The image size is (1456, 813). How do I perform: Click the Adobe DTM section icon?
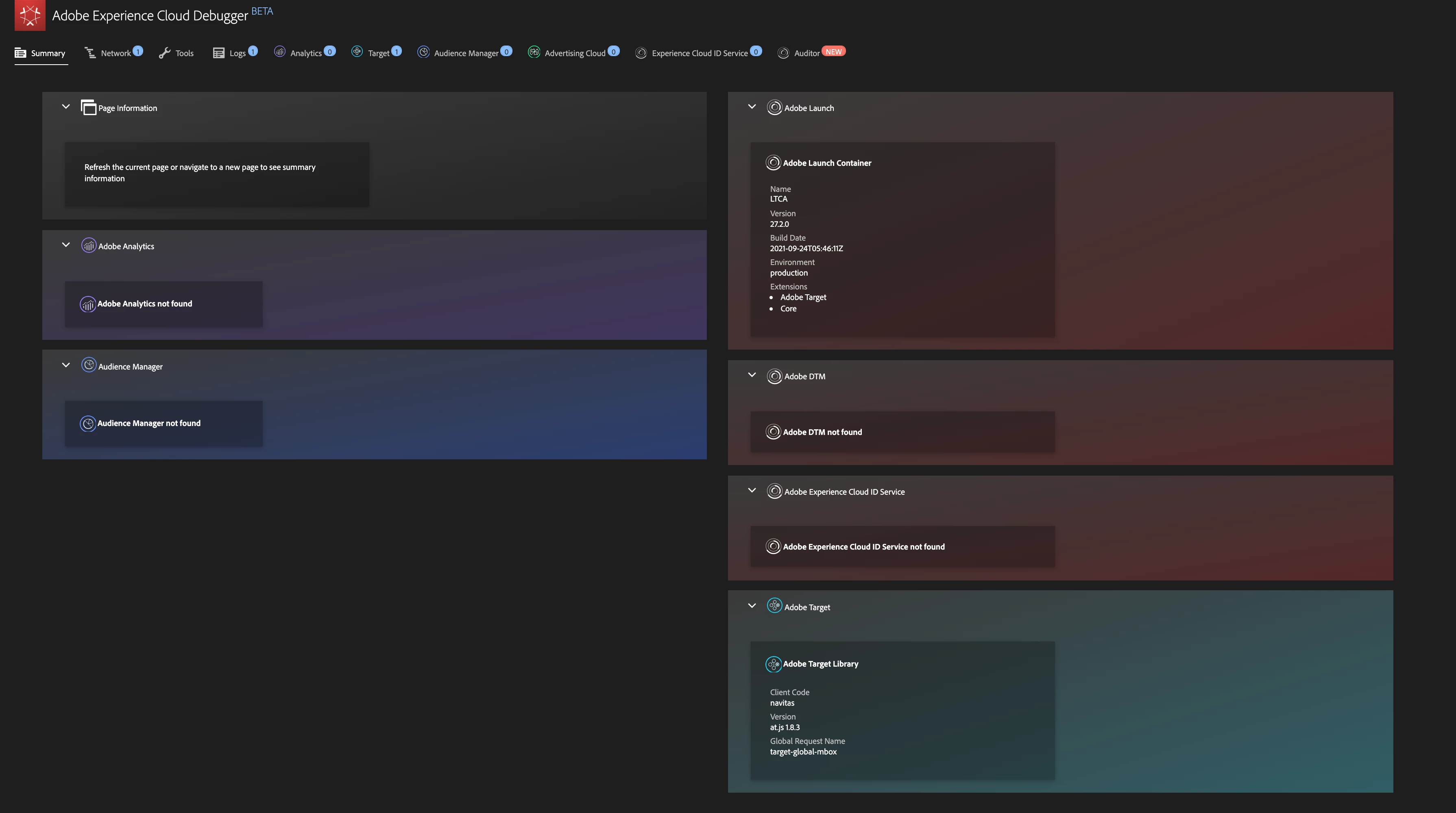click(774, 376)
